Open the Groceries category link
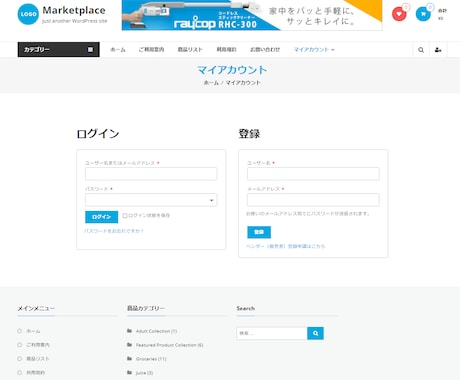This screenshot has height=380, width=460. [x=151, y=359]
